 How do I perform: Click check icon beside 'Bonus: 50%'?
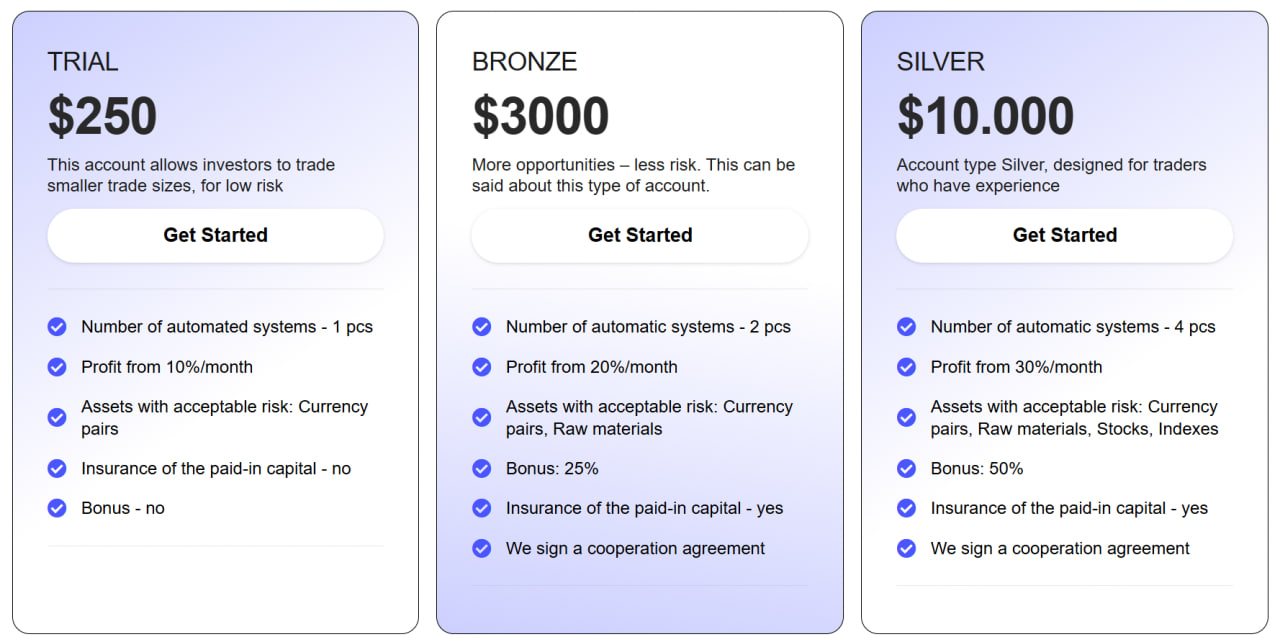click(907, 468)
